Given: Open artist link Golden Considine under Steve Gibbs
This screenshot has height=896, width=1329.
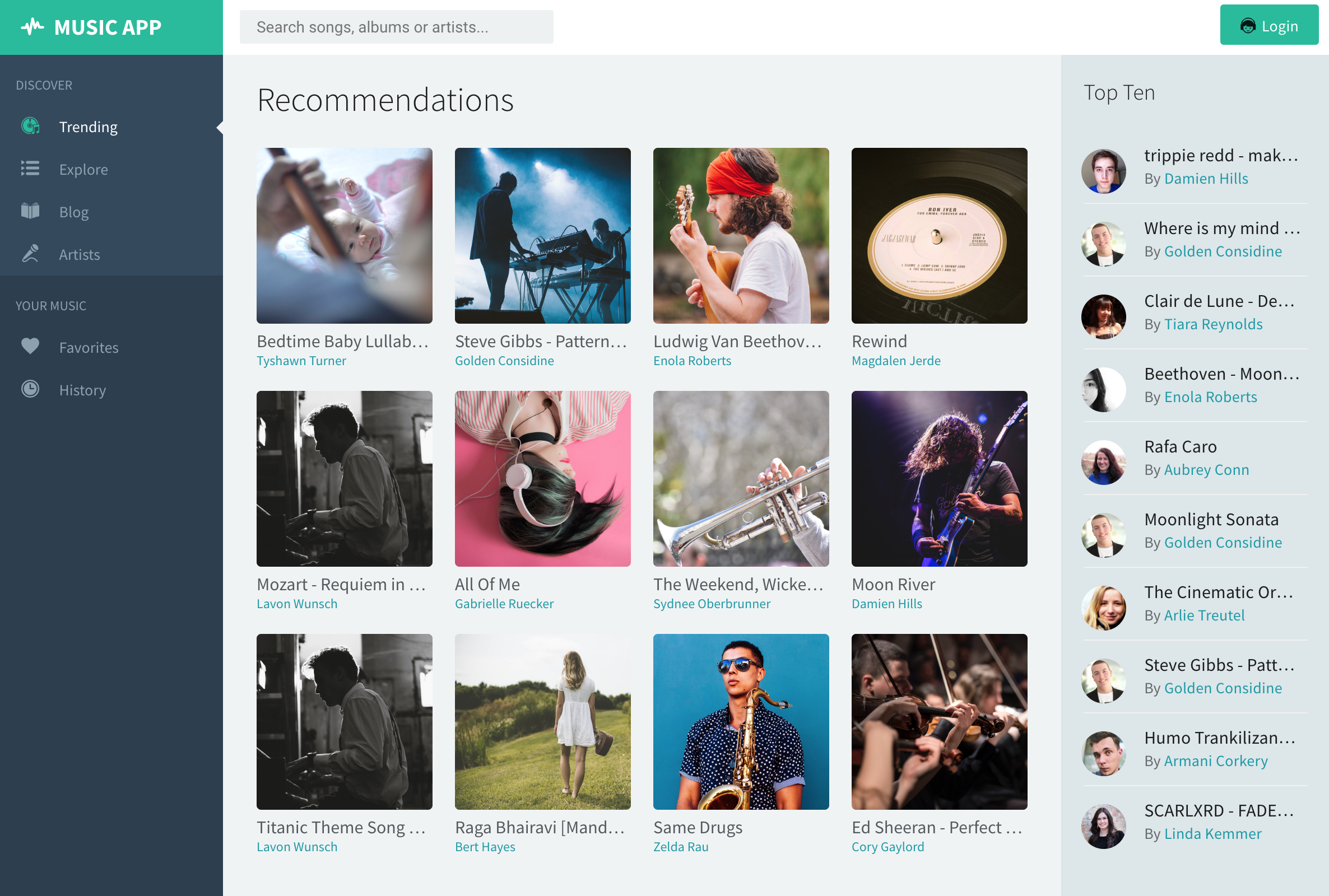Looking at the screenshot, I should coord(504,361).
